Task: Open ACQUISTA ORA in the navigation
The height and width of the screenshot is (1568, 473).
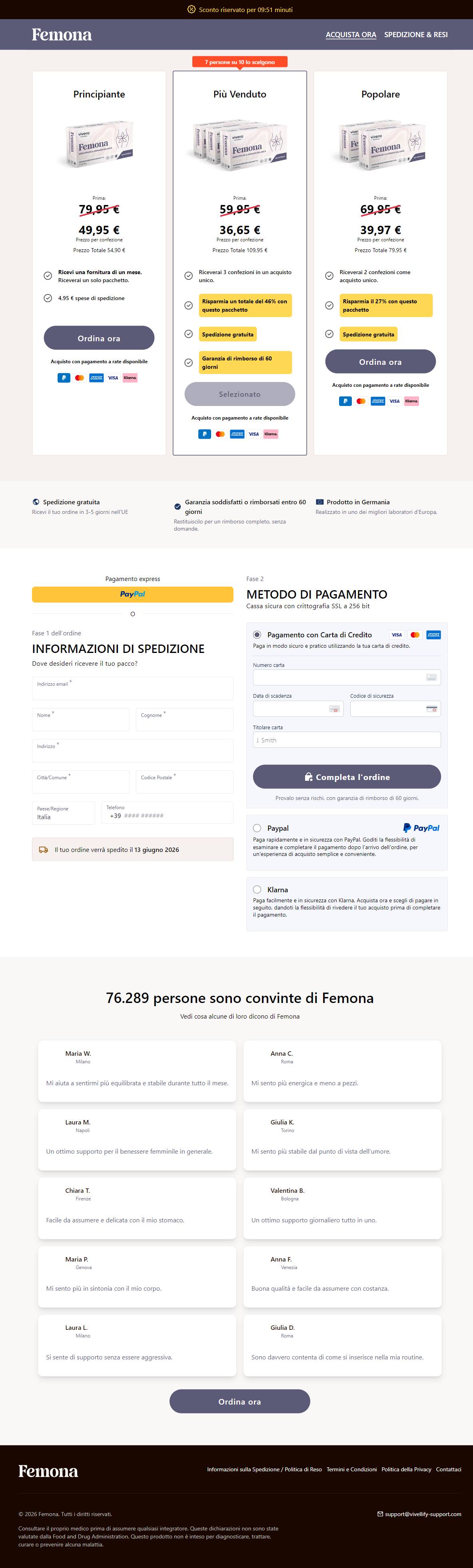Action: pyautogui.click(x=351, y=35)
